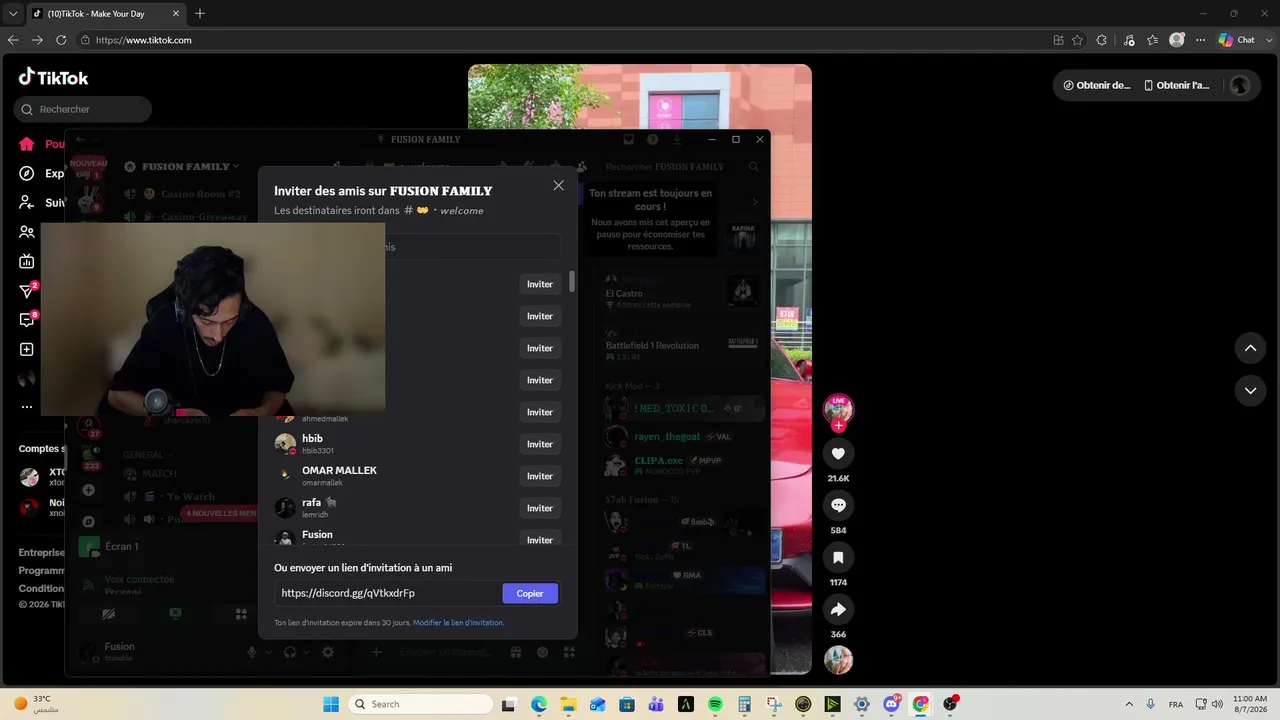Viewport: 1280px width, 720px height.
Task: Click the taskbar Search box
Action: (x=420, y=704)
